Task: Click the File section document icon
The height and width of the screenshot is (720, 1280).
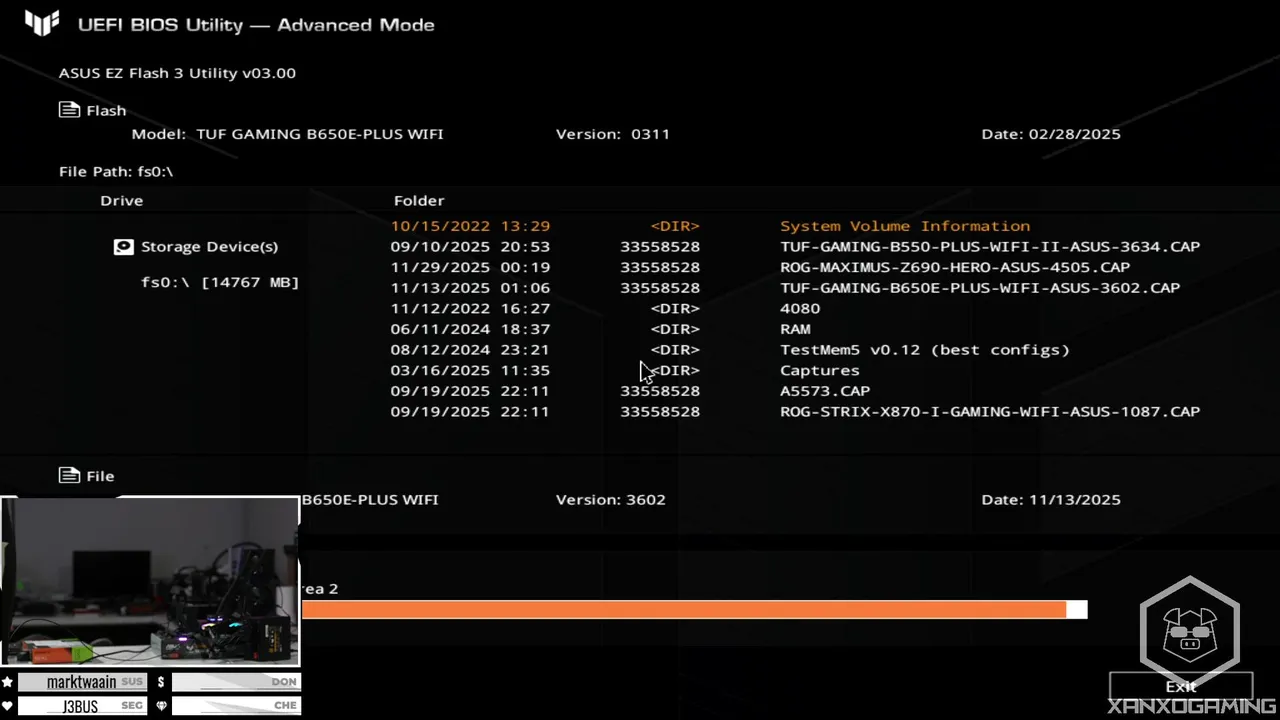Action: (x=69, y=475)
